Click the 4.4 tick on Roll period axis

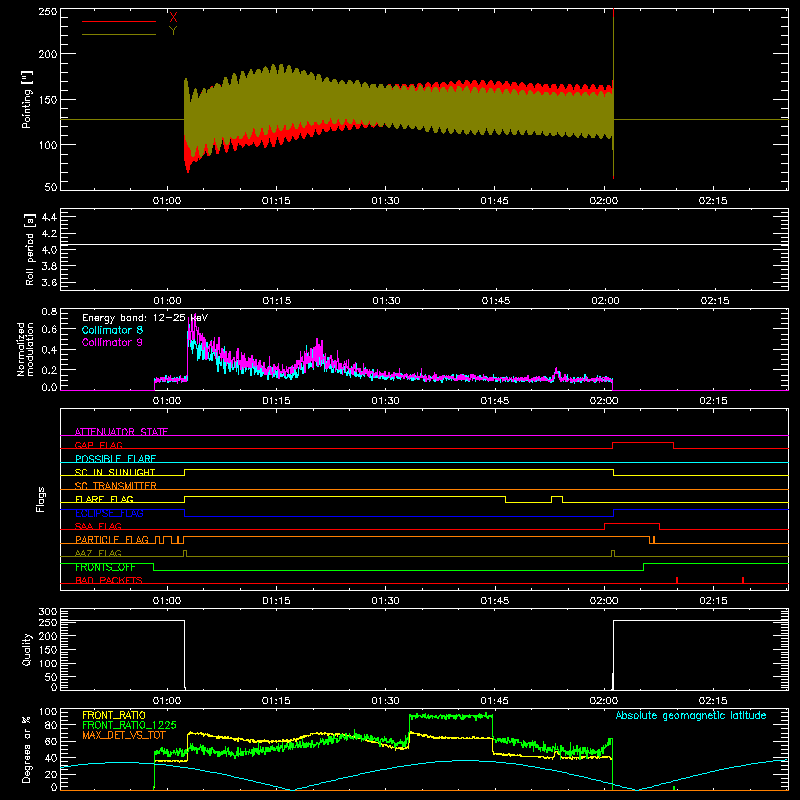49,217
